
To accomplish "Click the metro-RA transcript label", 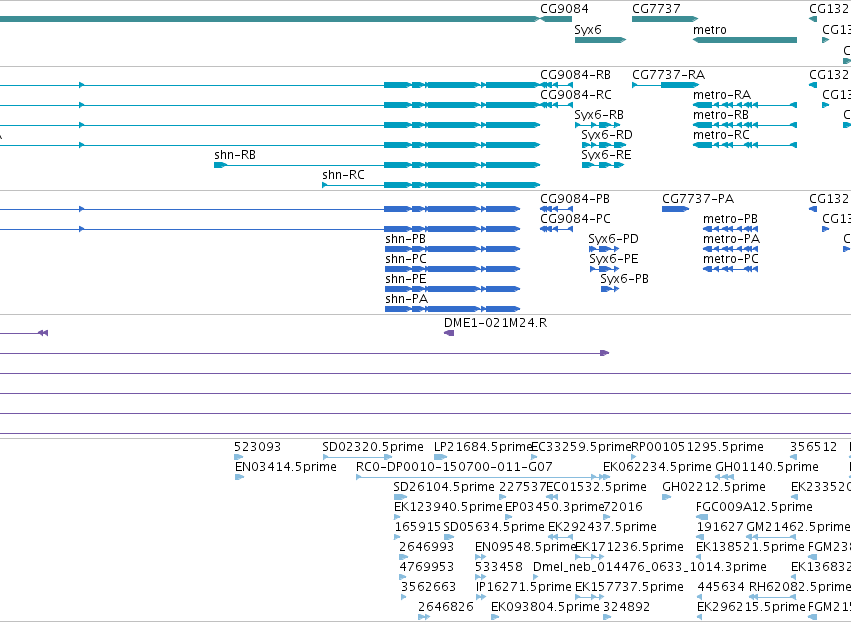I will click(722, 95).
